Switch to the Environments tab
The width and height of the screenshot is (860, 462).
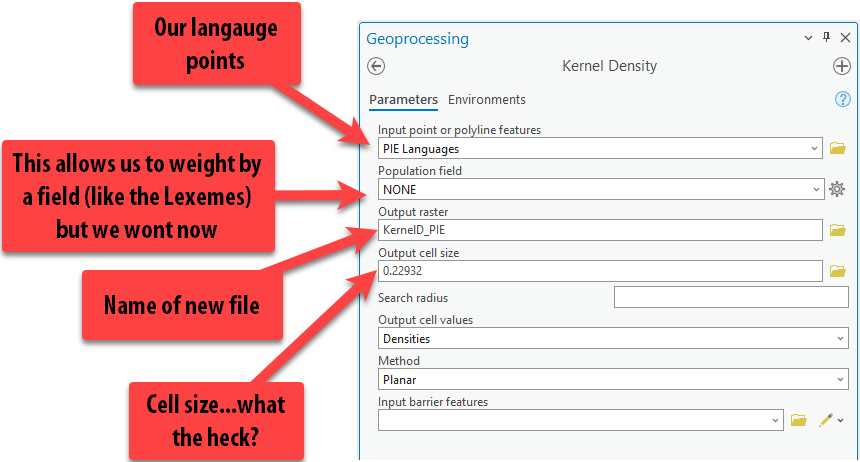tap(486, 100)
